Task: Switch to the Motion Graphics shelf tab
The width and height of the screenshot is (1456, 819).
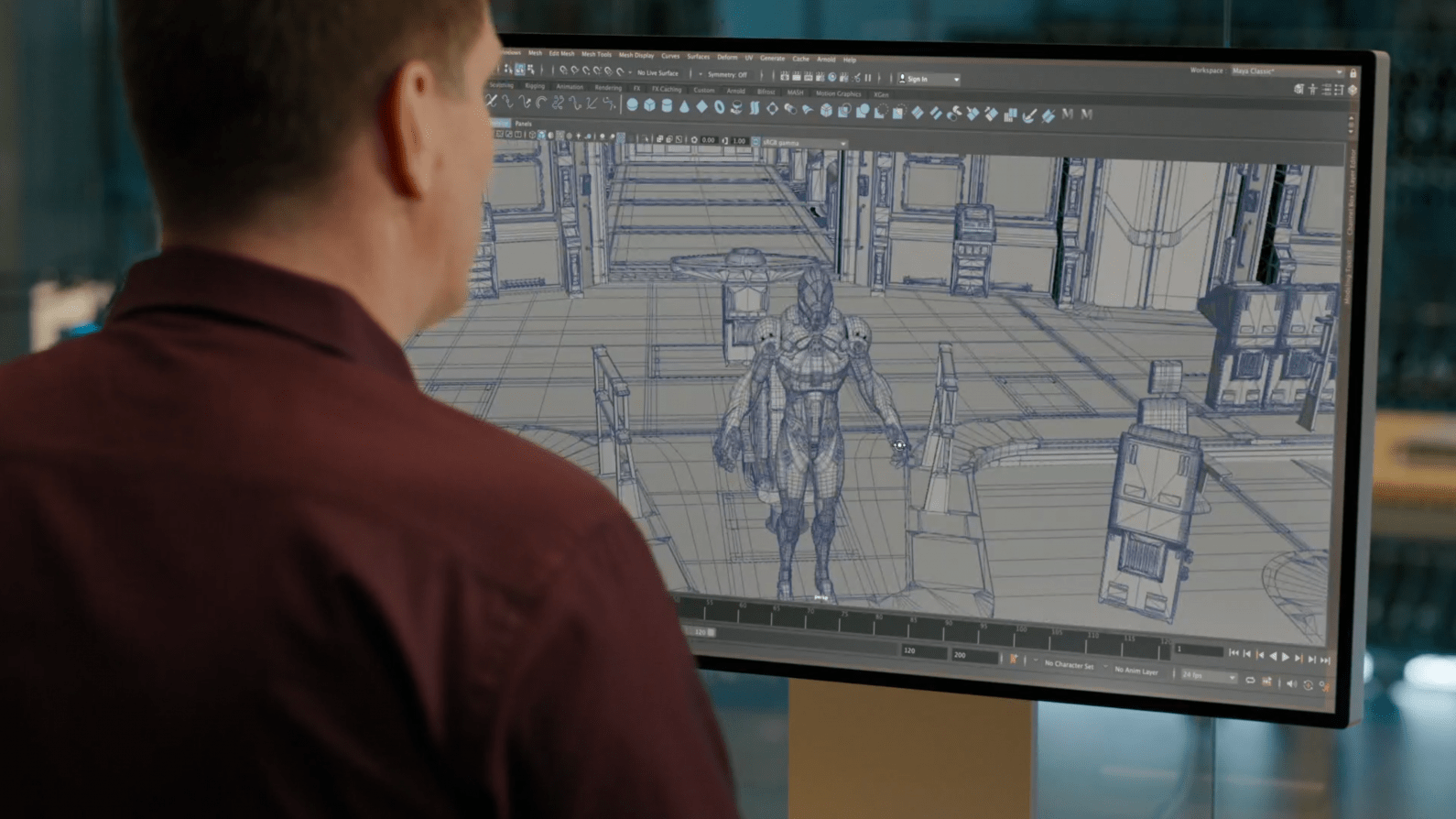Action: pyautogui.click(x=838, y=93)
